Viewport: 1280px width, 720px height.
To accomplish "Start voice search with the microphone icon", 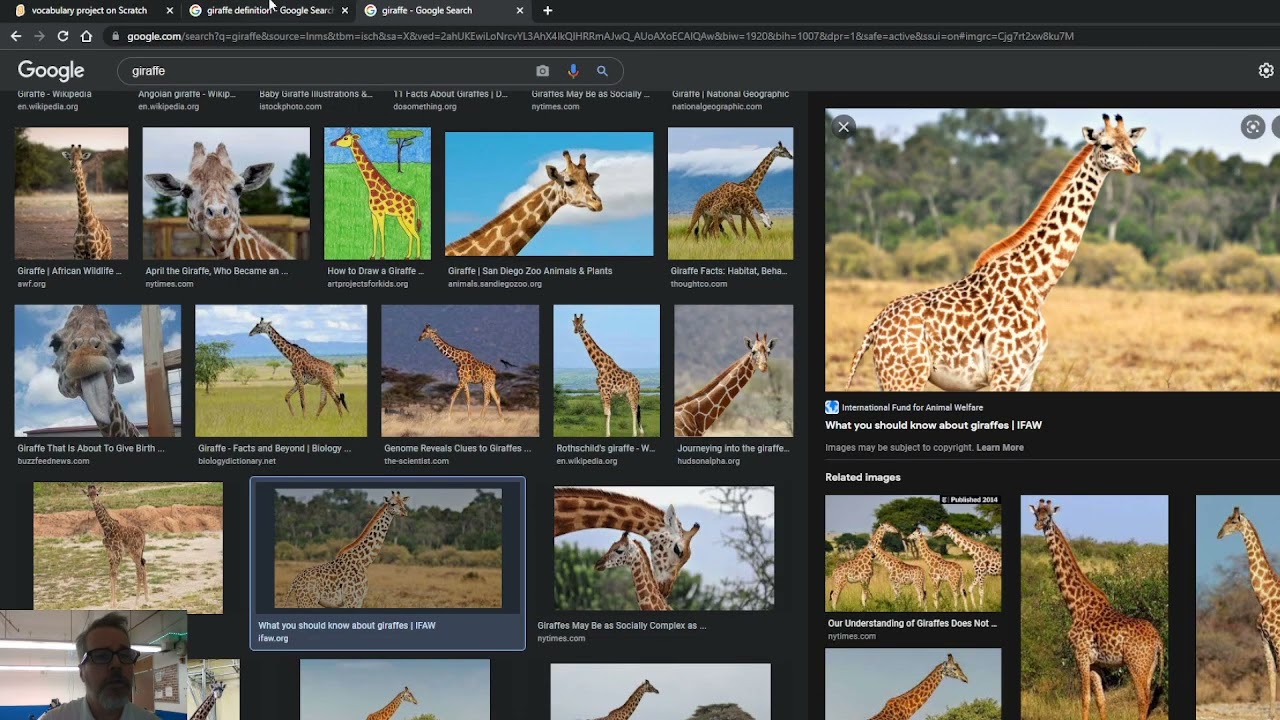I will [x=573, y=71].
